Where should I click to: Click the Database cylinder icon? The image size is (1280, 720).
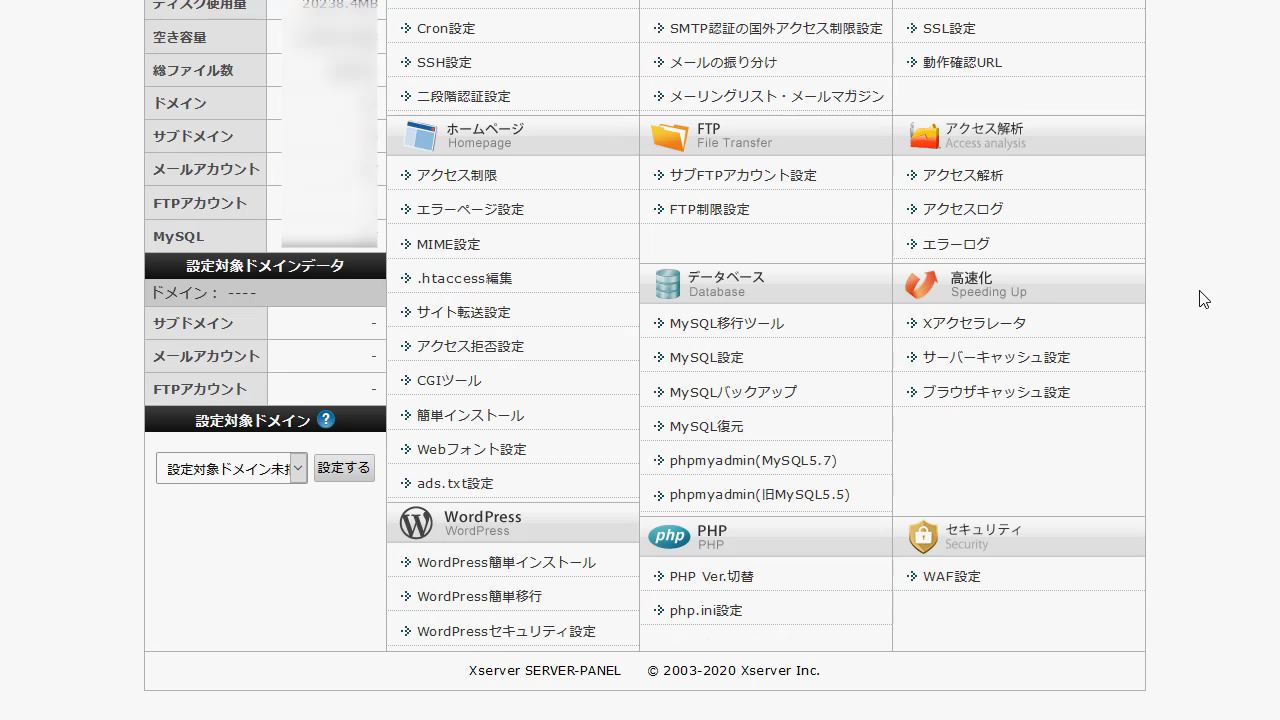pos(667,284)
